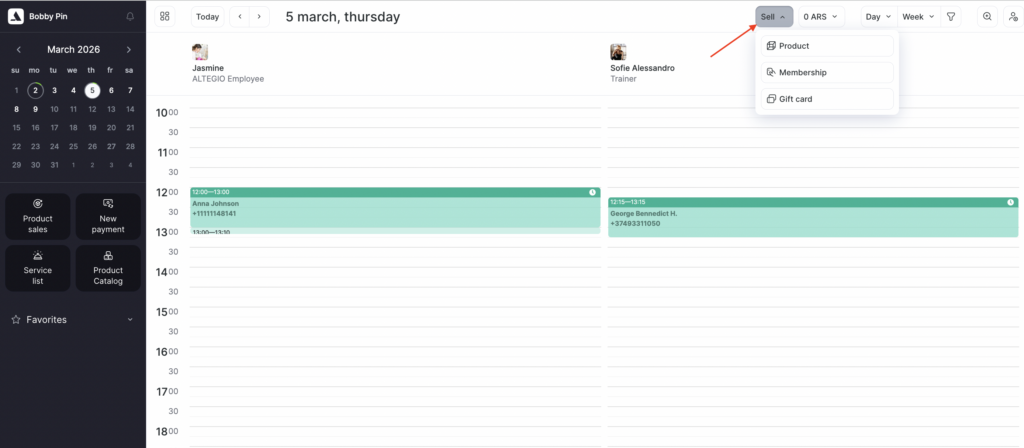The height and width of the screenshot is (448, 1024).
Task: Choose Gift card from the Sell menu
Action: tap(827, 99)
